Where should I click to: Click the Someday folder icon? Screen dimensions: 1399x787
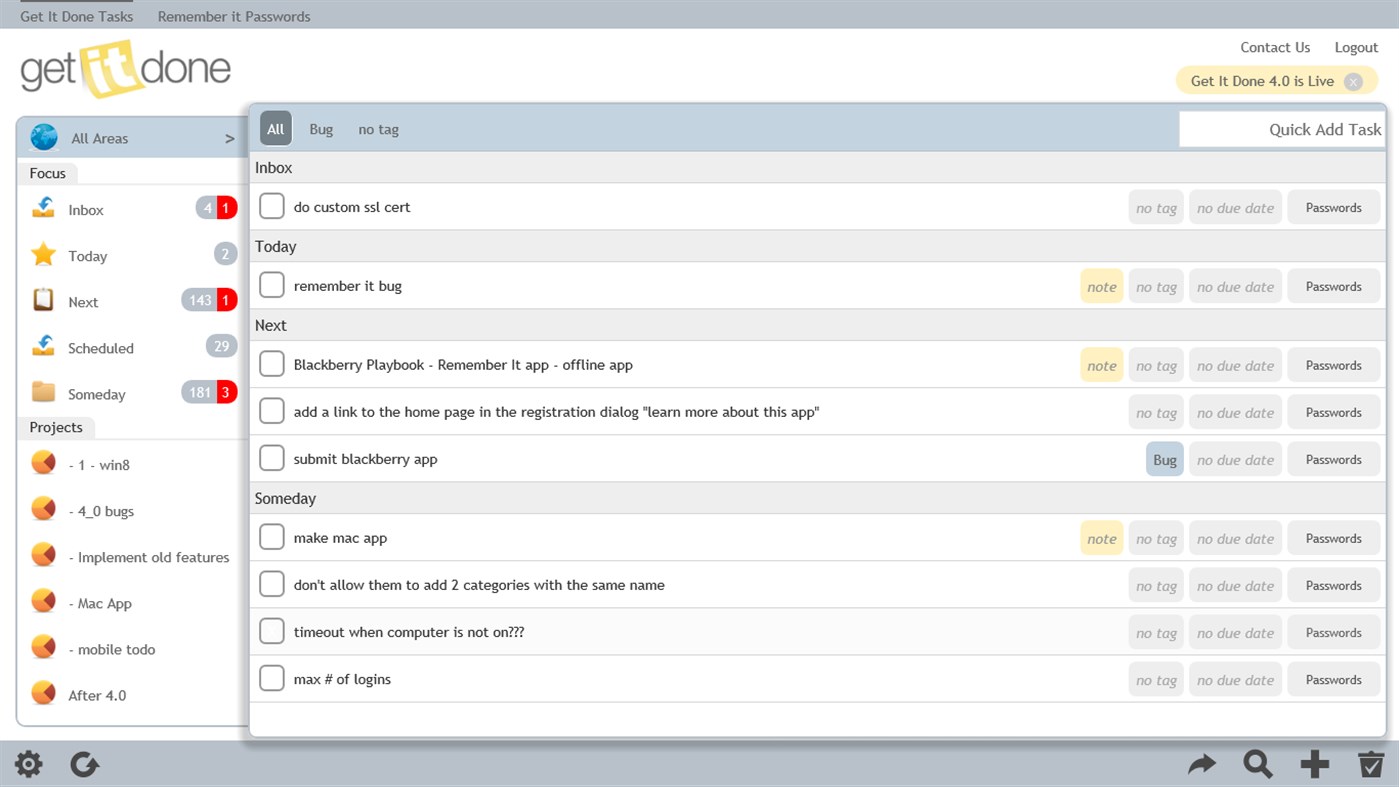click(43, 393)
